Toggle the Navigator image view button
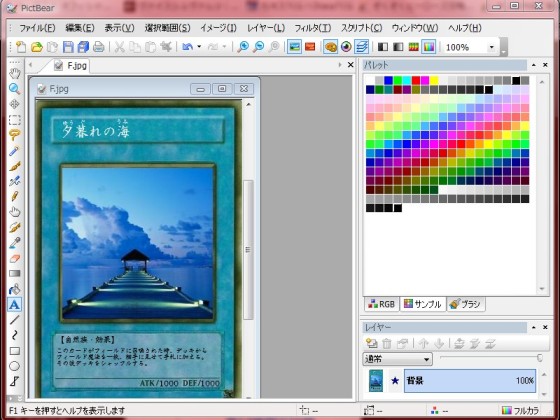 click(294, 47)
